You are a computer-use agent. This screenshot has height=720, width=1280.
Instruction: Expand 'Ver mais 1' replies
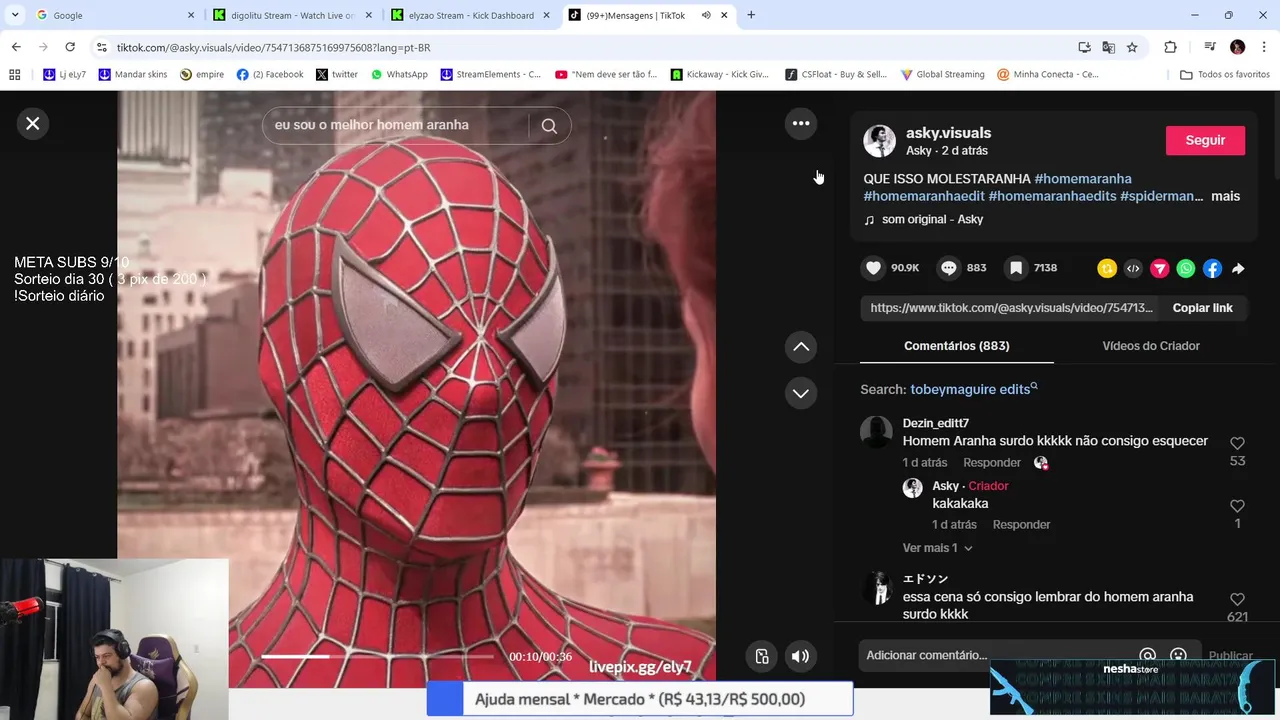[938, 548]
